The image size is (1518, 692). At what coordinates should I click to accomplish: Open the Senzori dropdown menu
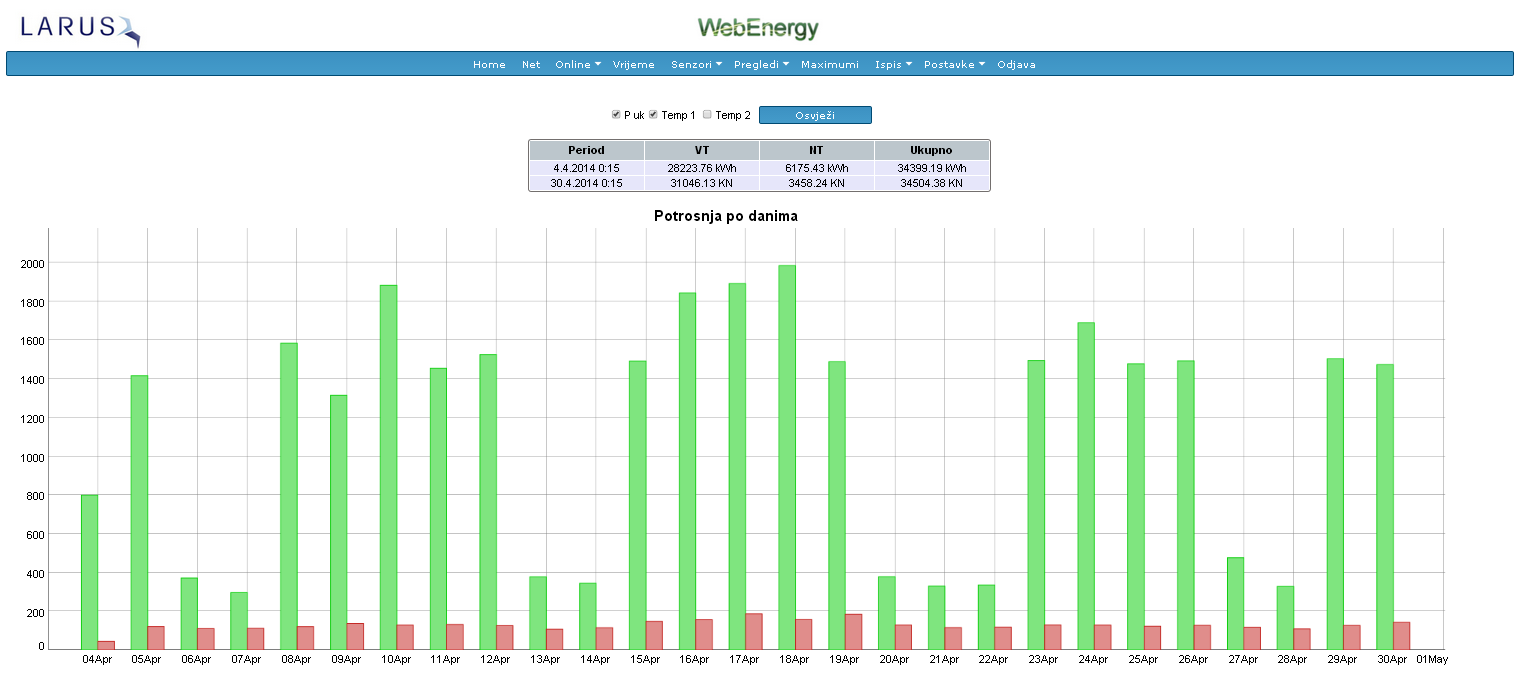[x=696, y=65]
